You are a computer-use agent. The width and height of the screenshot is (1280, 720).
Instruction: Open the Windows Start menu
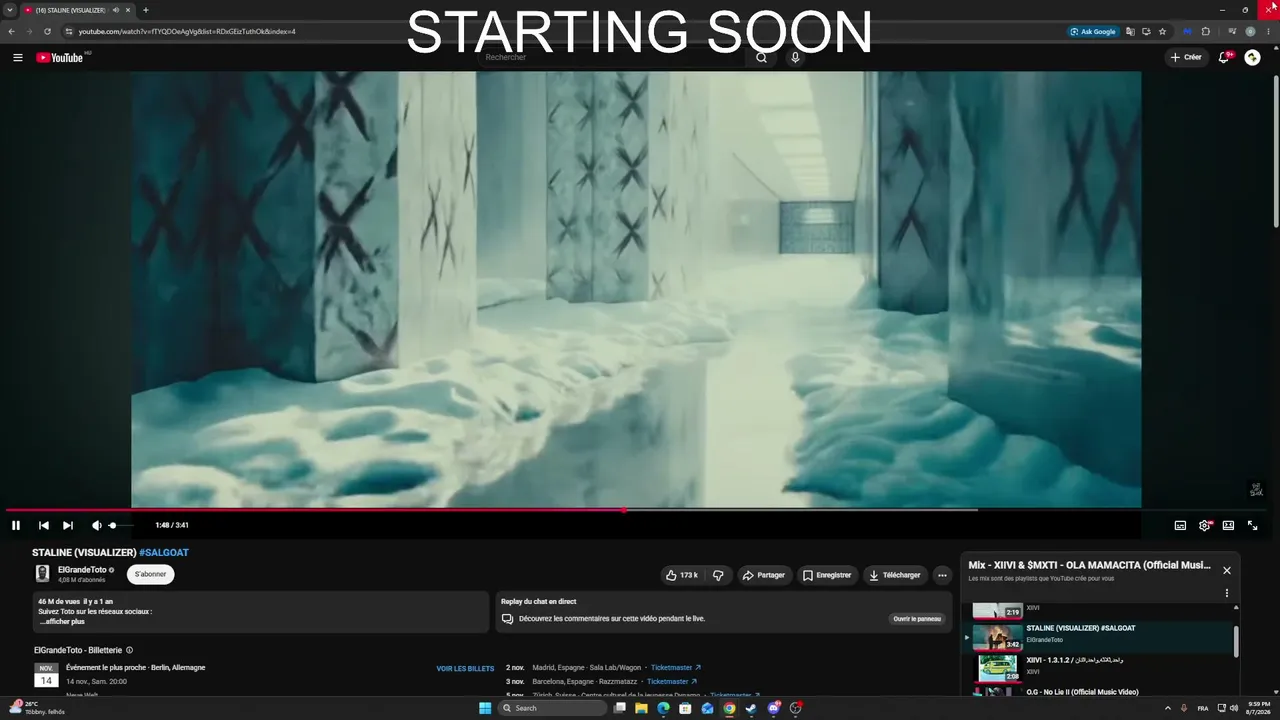(x=485, y=708)
